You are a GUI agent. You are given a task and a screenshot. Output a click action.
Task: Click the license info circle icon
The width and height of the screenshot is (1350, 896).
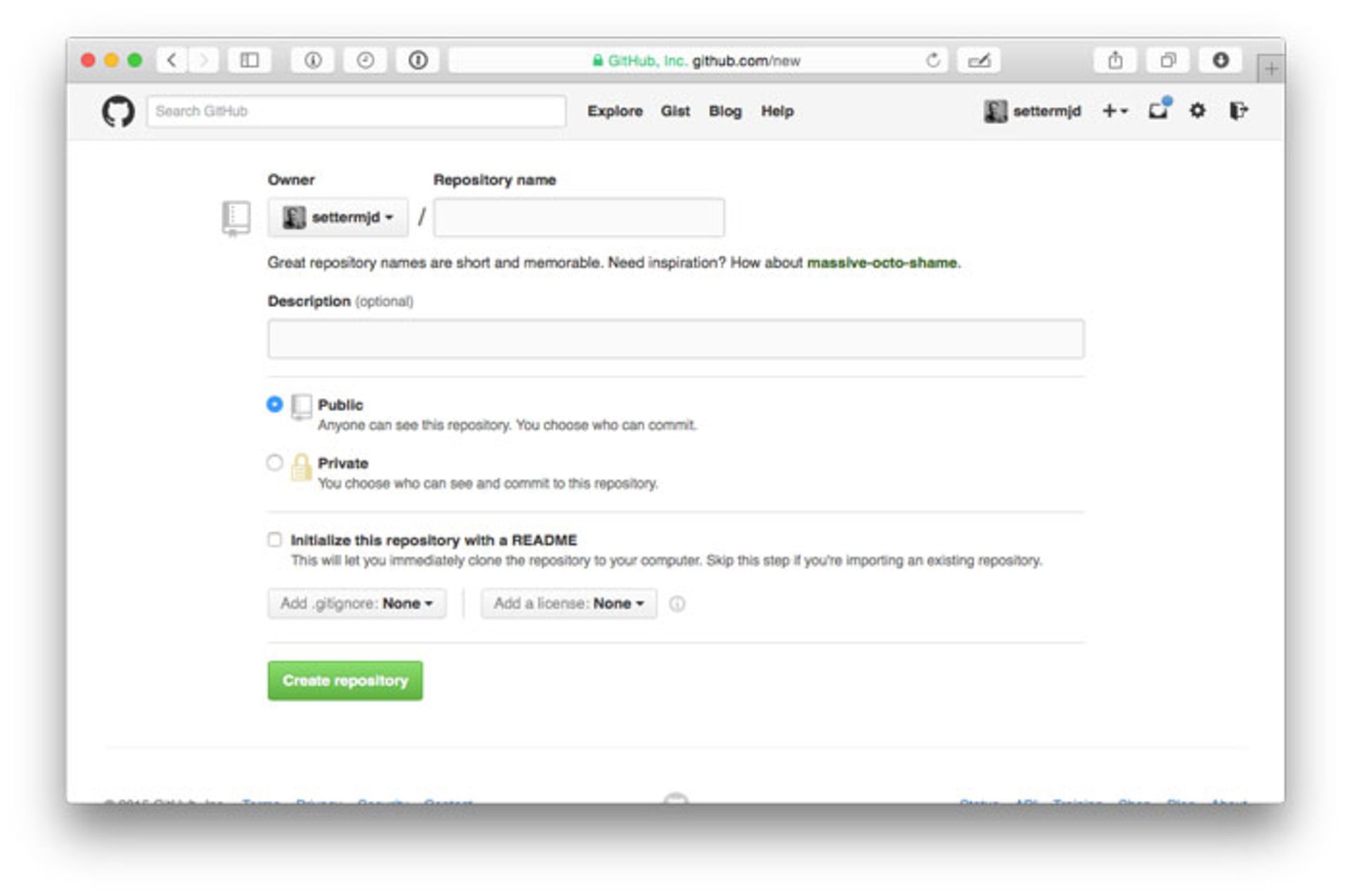[677, 604]
